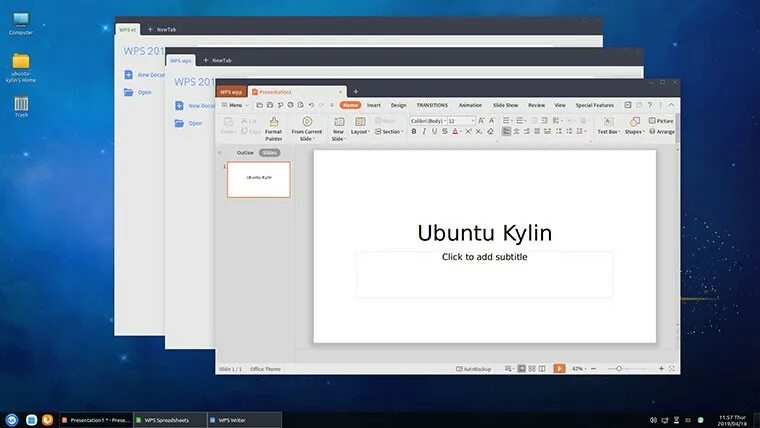Click the zoom in plus button
The height and width of the screenshot is (428, 760).
tap(661, 369)
